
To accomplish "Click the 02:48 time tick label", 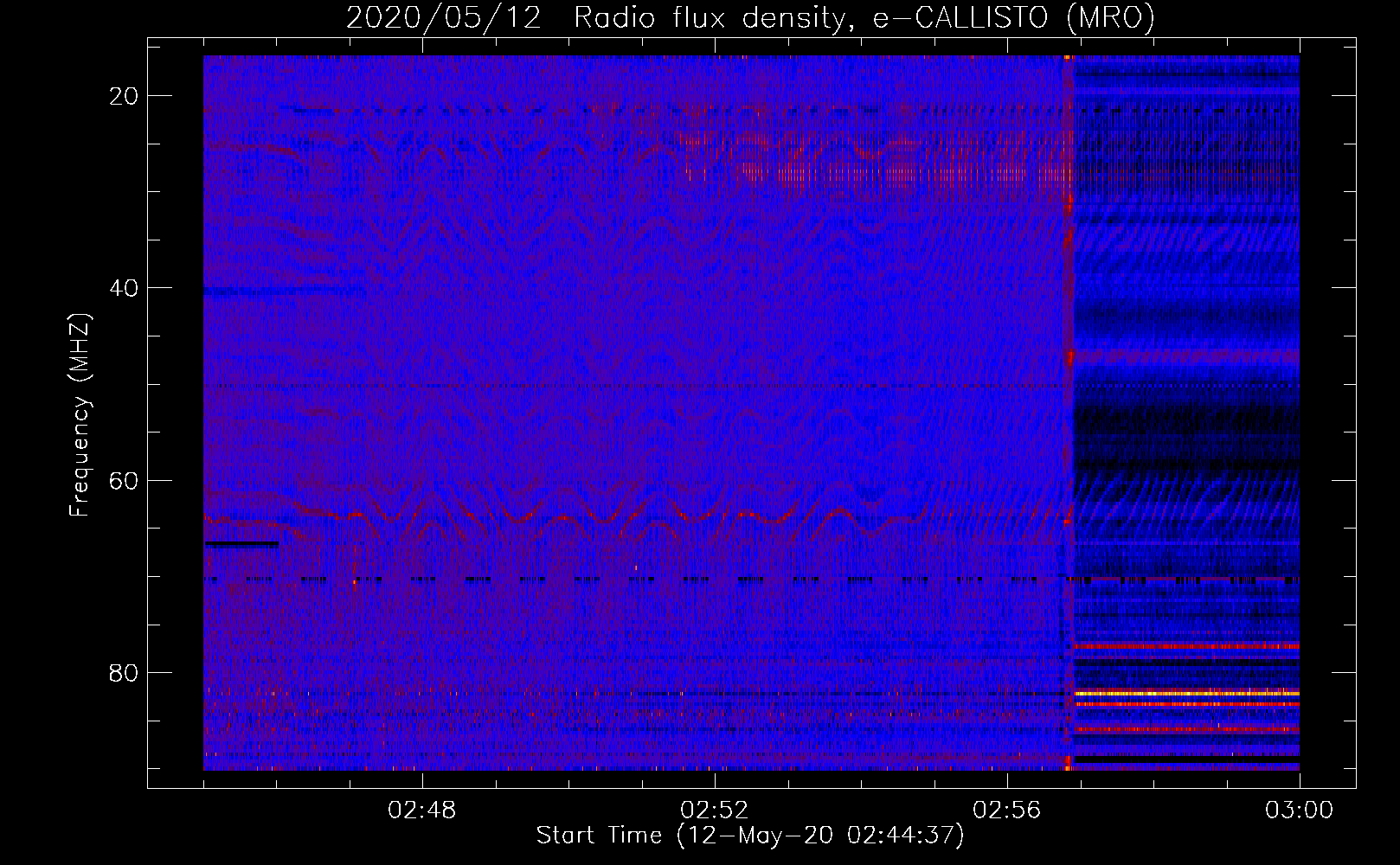I will point(422,811).
